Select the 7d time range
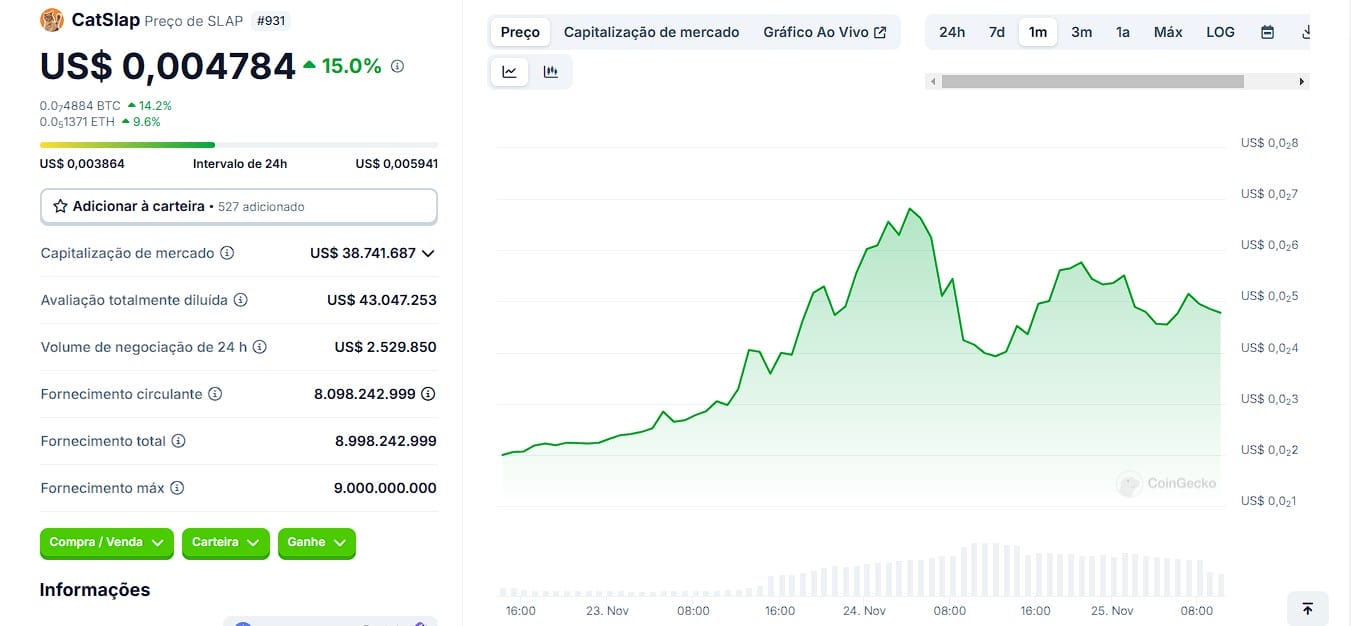 [x=997, y=32]
